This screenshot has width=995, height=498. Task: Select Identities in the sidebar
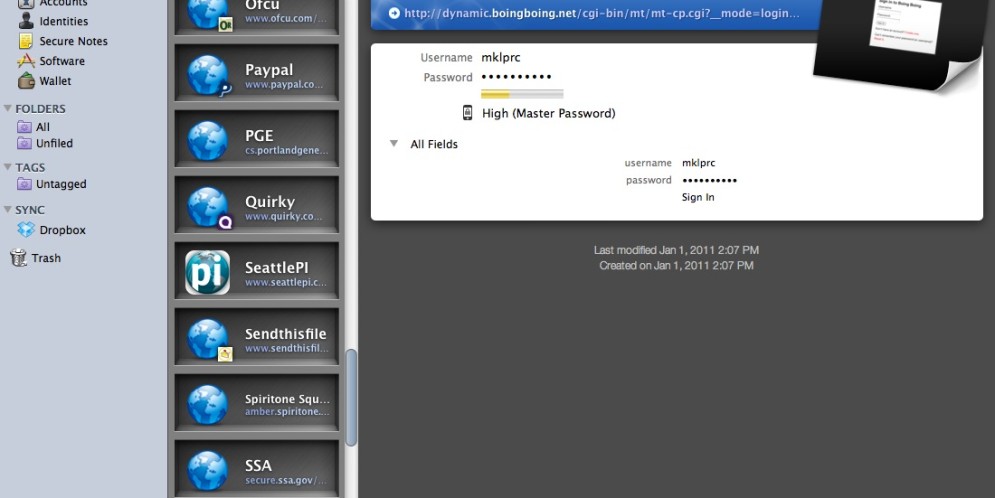[63, 21]
